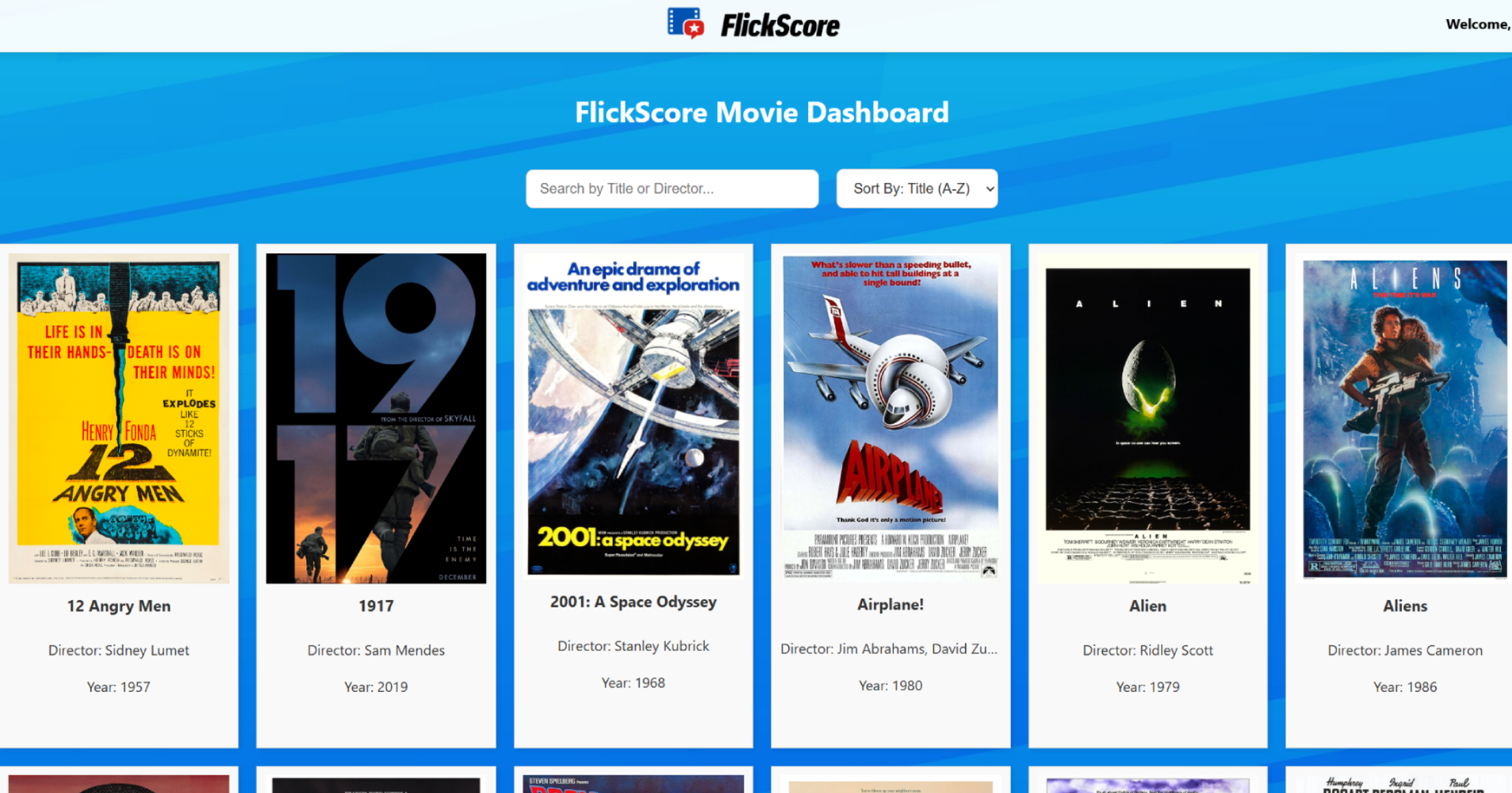Open the 12 Angry Men poster

(x=119, y=418)
